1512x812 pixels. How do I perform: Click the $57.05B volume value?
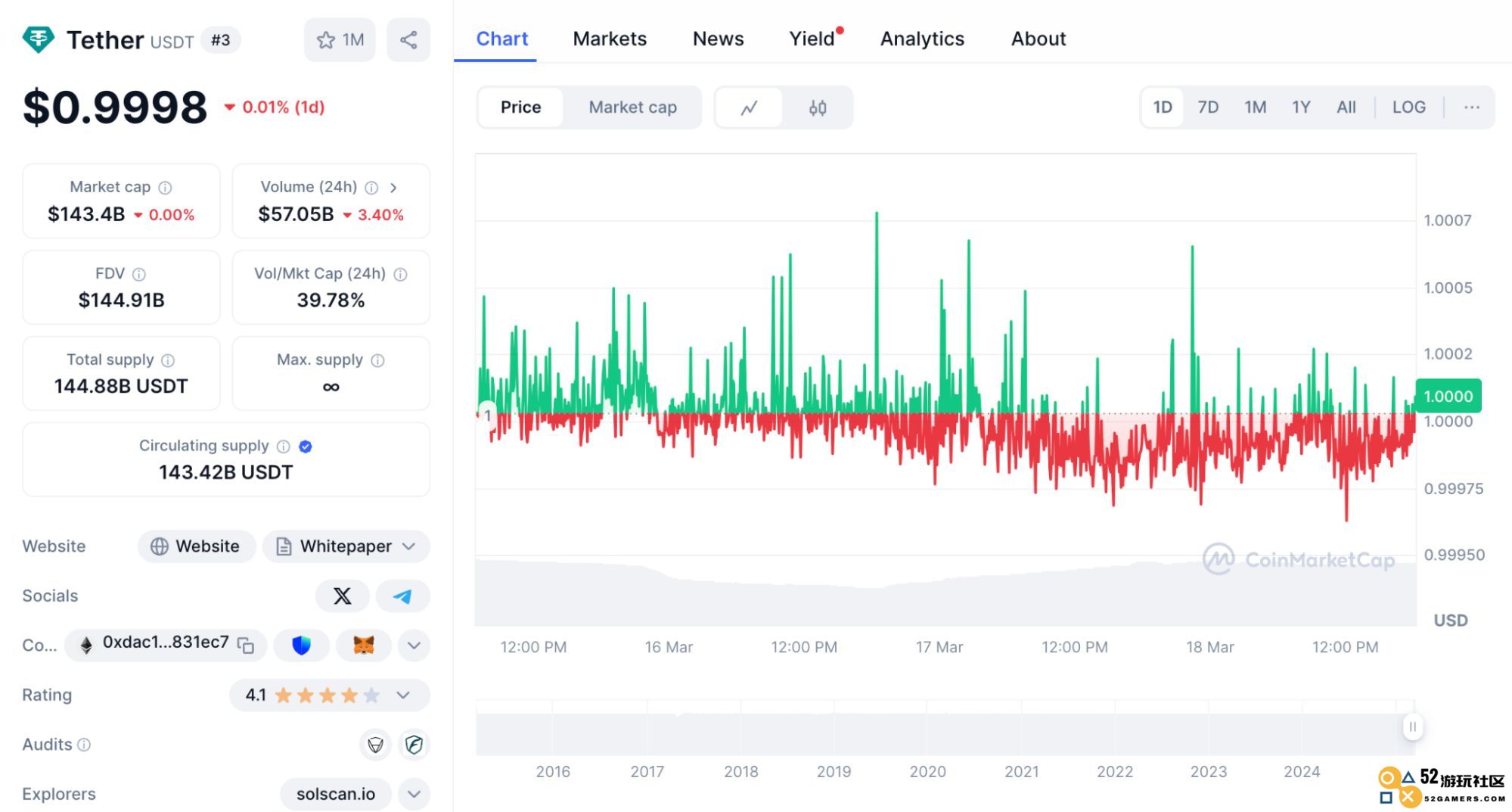coord(296,215)
